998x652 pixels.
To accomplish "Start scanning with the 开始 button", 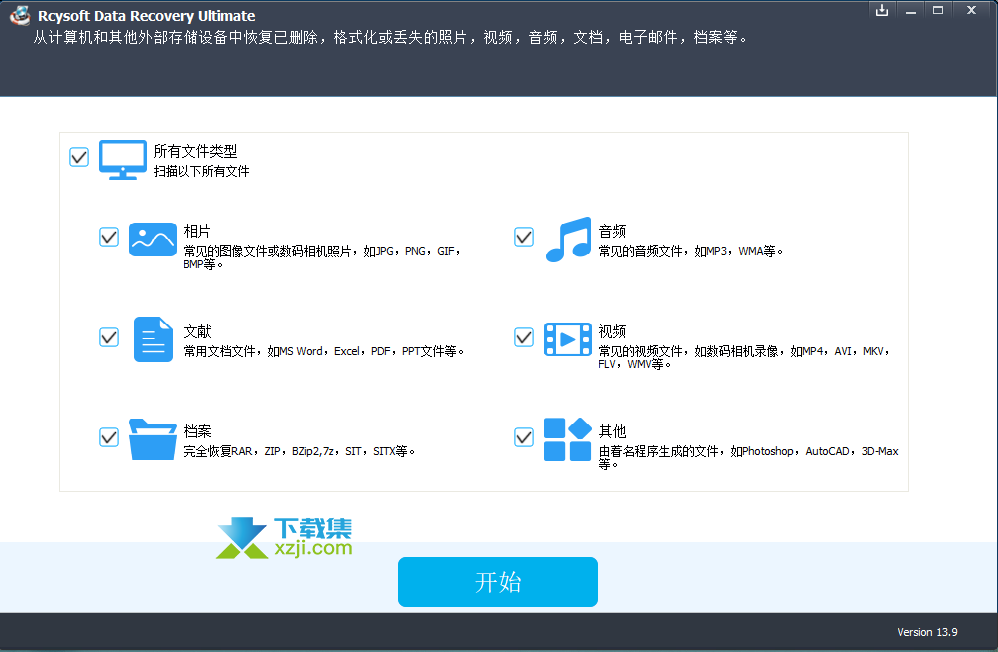I will click(x=498, y=582).
